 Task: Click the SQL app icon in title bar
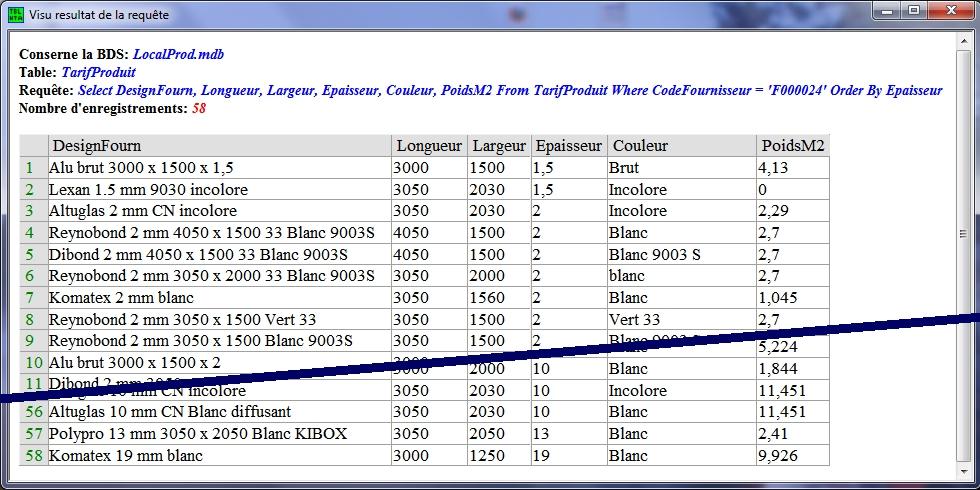tap(15, 15)
